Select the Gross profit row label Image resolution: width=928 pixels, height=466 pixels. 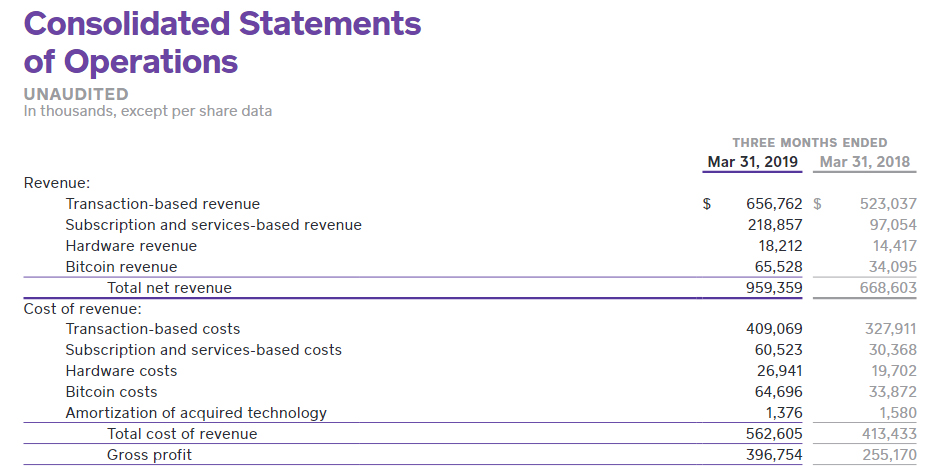point(149,455)
